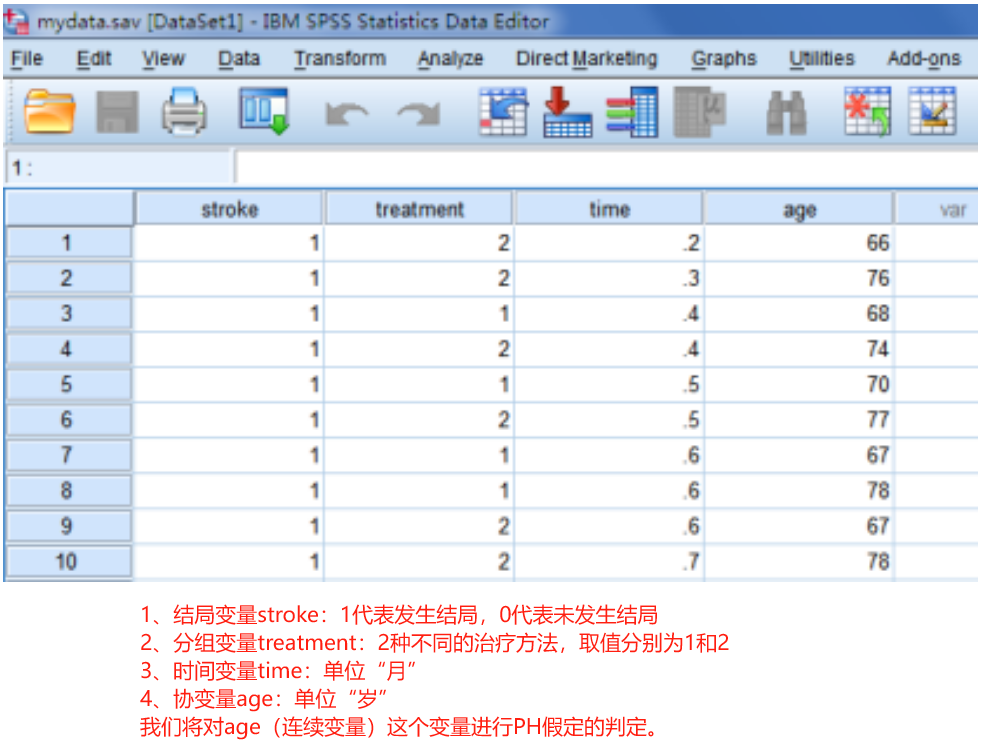The height and width of the screenshot is (754, 981).
Task: Open the Graphs menu
Action: 723,58
